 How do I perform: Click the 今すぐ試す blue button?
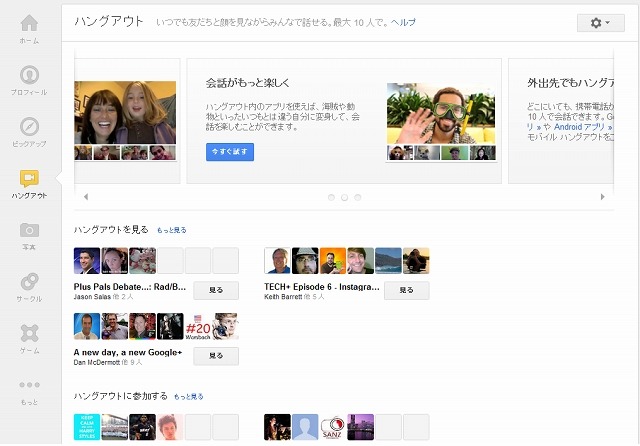pos(230,152)
